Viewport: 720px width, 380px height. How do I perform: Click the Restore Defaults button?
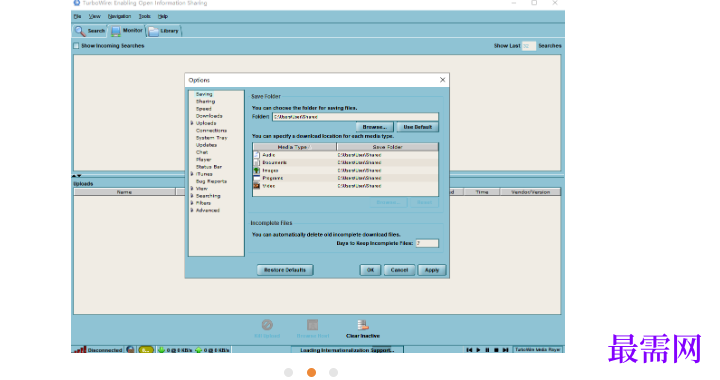click(285, 270)
